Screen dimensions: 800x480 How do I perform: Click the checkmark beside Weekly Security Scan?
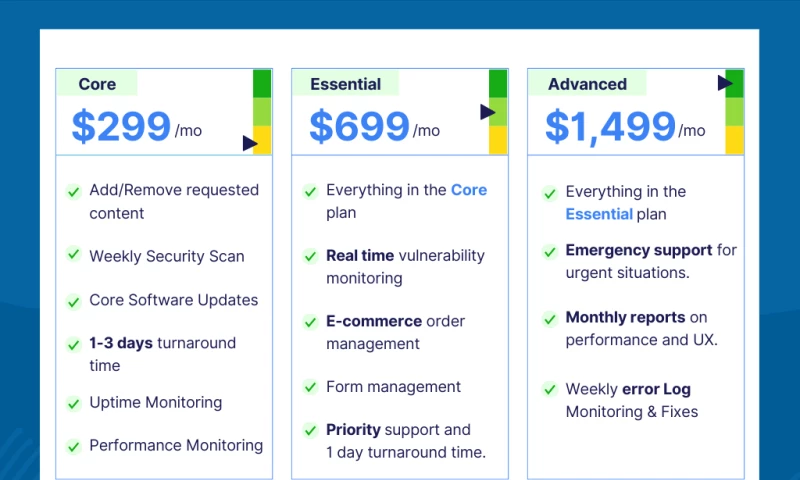pos(73,255)
